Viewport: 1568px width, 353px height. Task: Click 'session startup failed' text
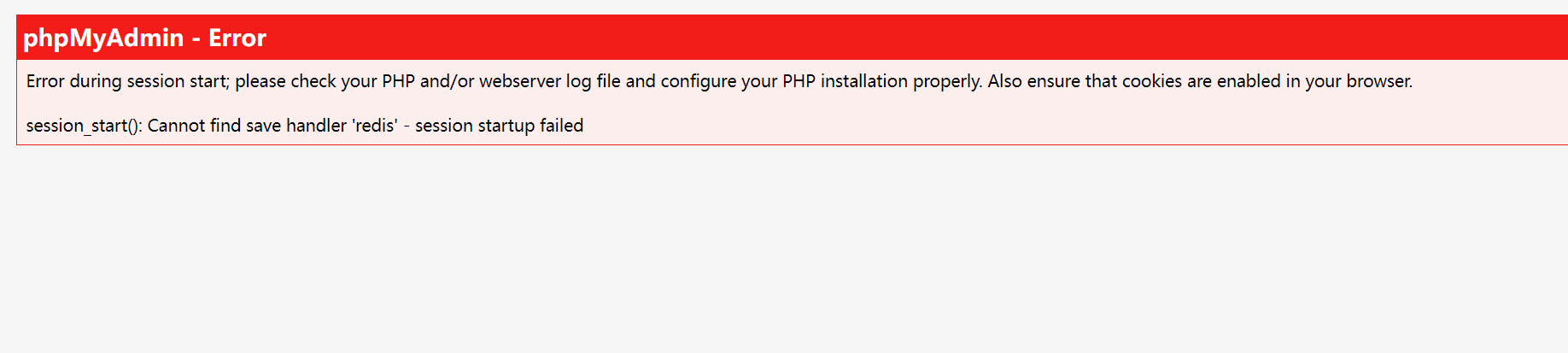500,126
